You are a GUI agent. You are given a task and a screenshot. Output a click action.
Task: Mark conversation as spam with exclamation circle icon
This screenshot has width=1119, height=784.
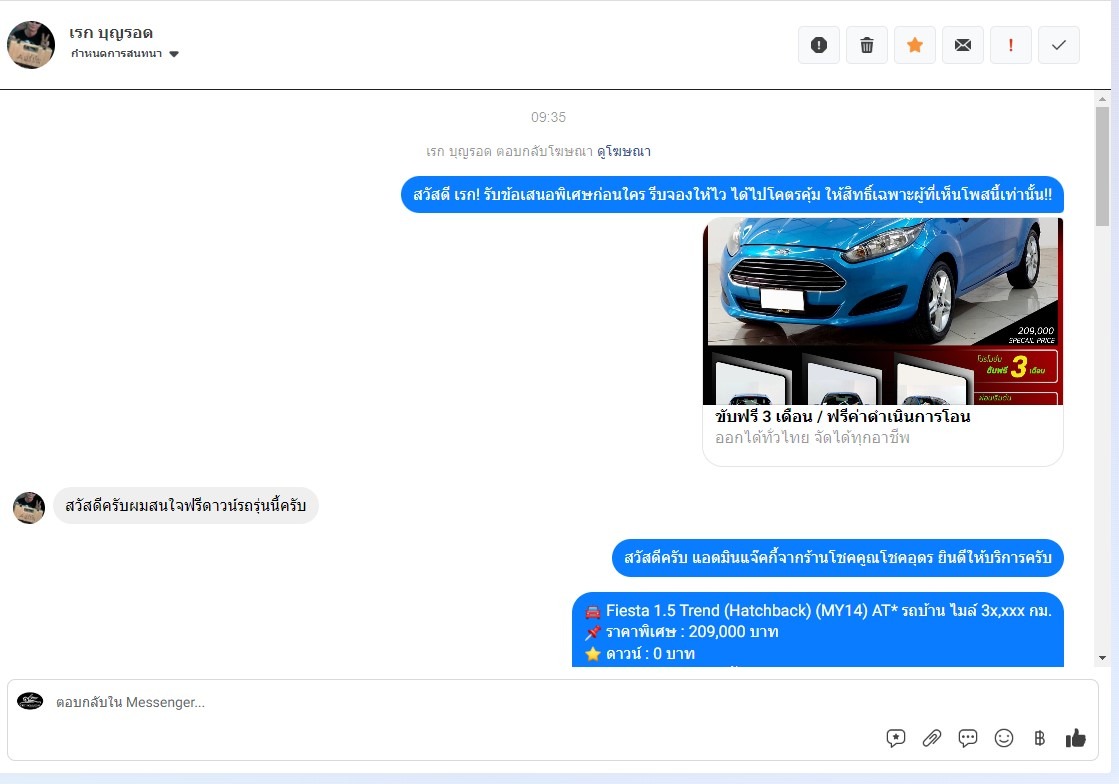click(819, 45)
